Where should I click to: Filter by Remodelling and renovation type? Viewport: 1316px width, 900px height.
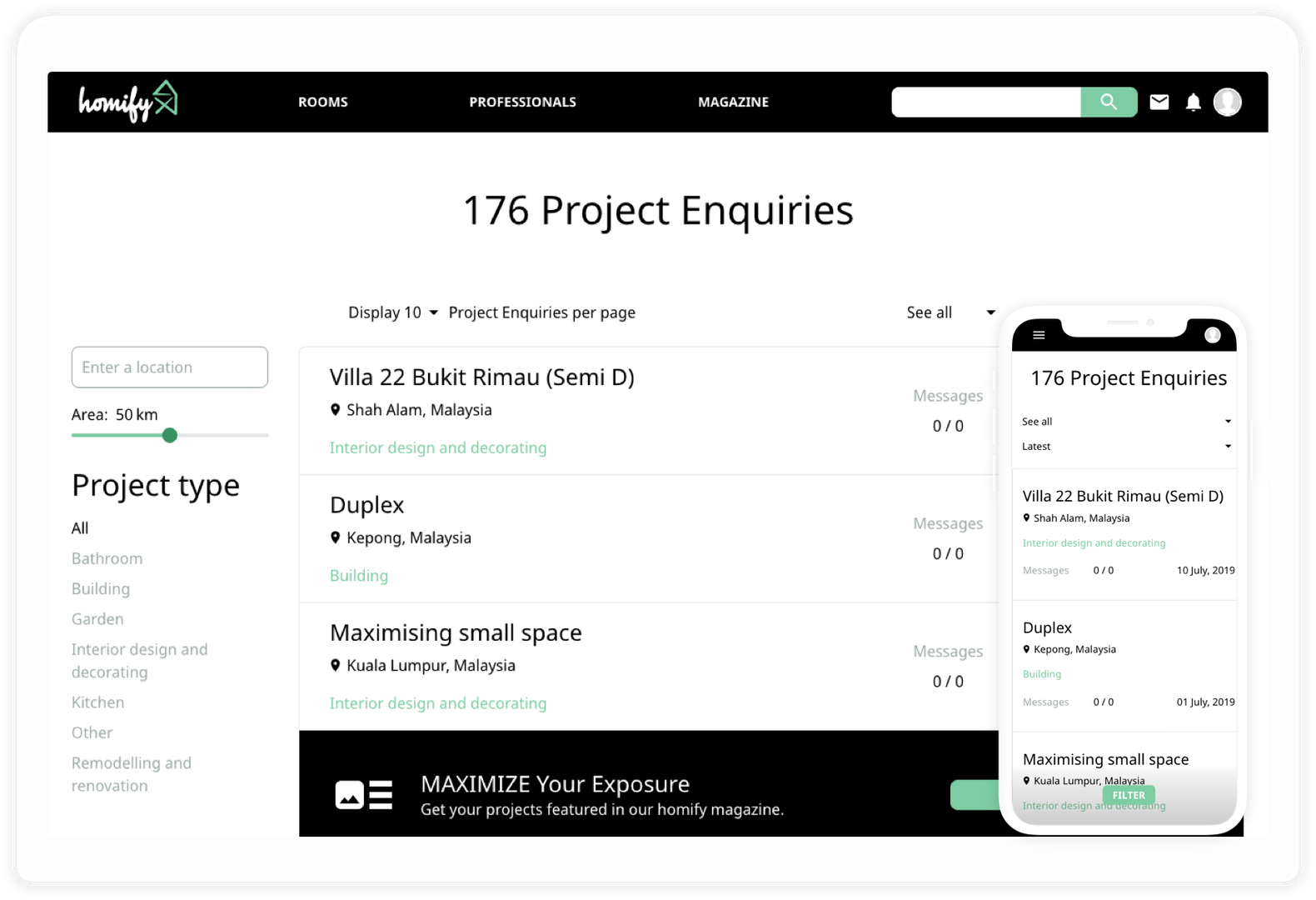pyautogui.click(x=131, y=774)
